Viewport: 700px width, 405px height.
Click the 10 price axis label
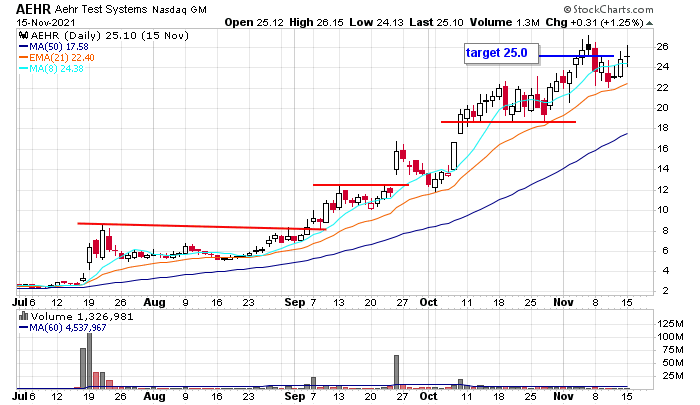(x=662, y=210)
